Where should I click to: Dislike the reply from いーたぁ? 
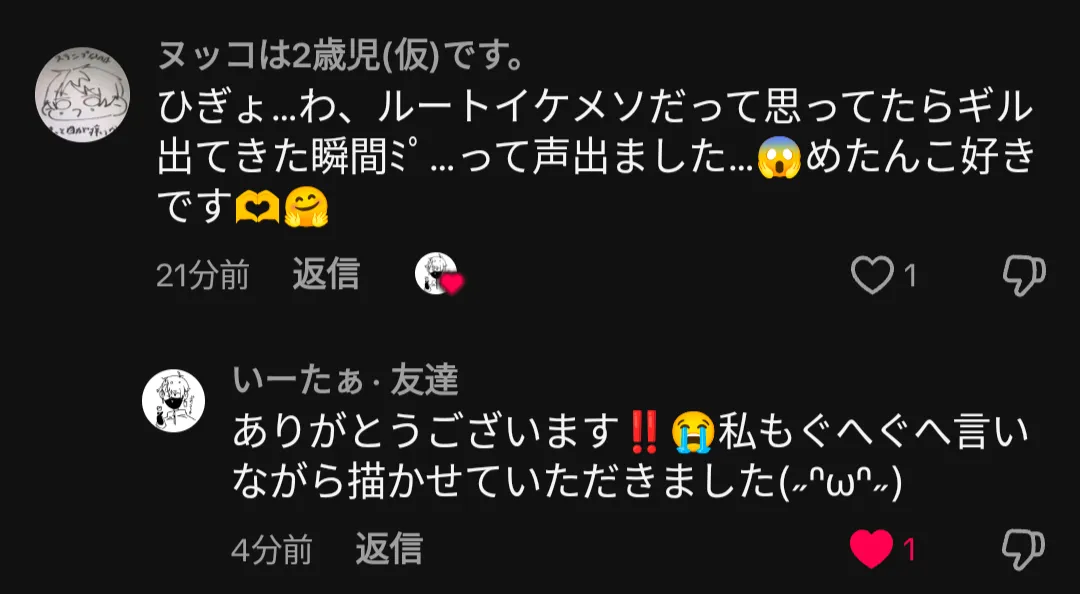(1024, 550)
